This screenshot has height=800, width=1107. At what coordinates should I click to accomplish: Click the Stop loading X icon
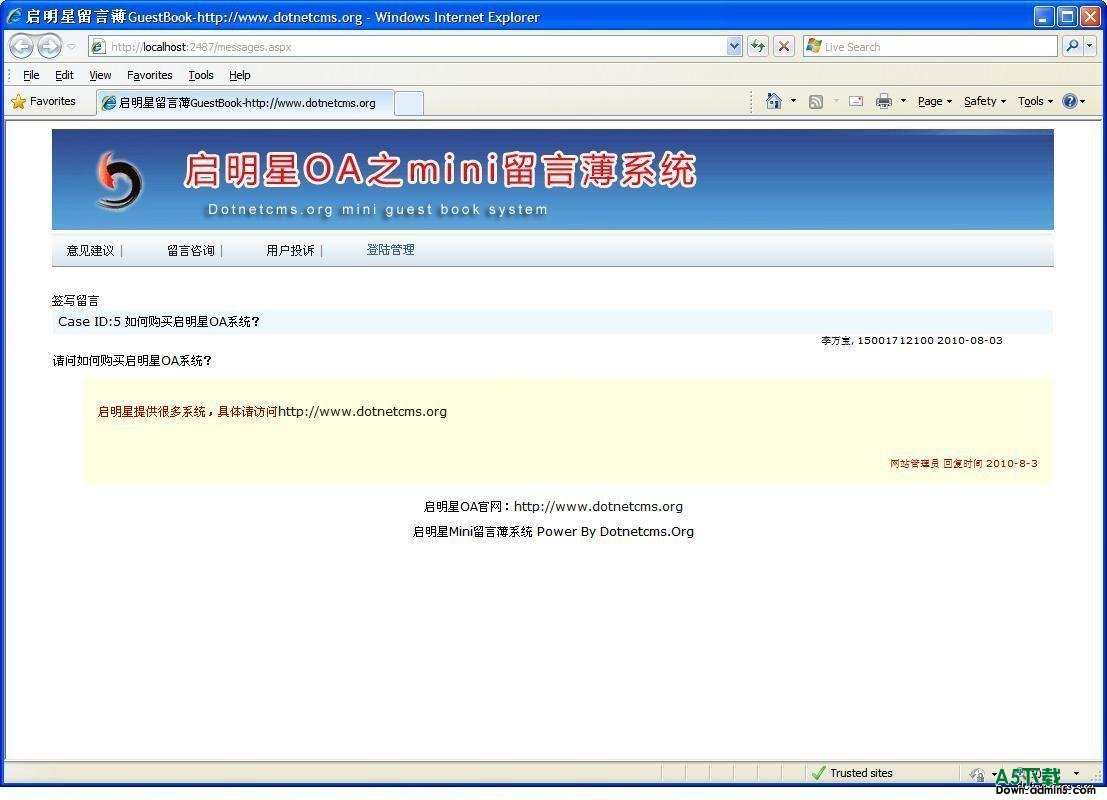click(x=784, y=47)
